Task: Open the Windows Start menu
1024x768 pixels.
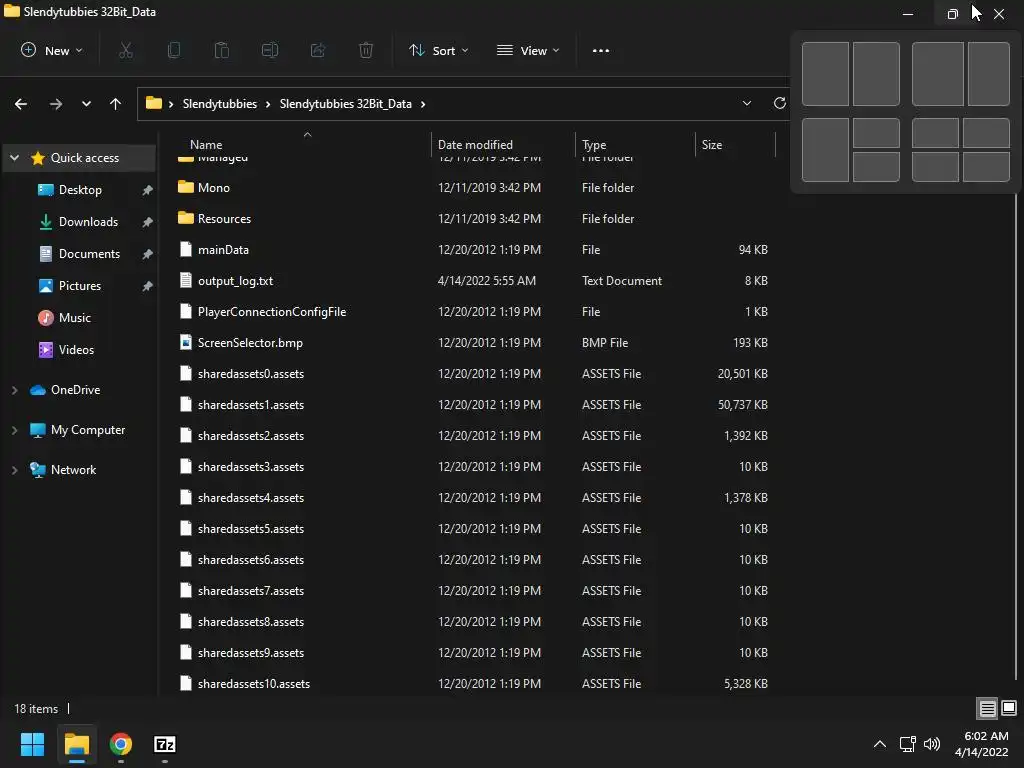Action: 32,744
